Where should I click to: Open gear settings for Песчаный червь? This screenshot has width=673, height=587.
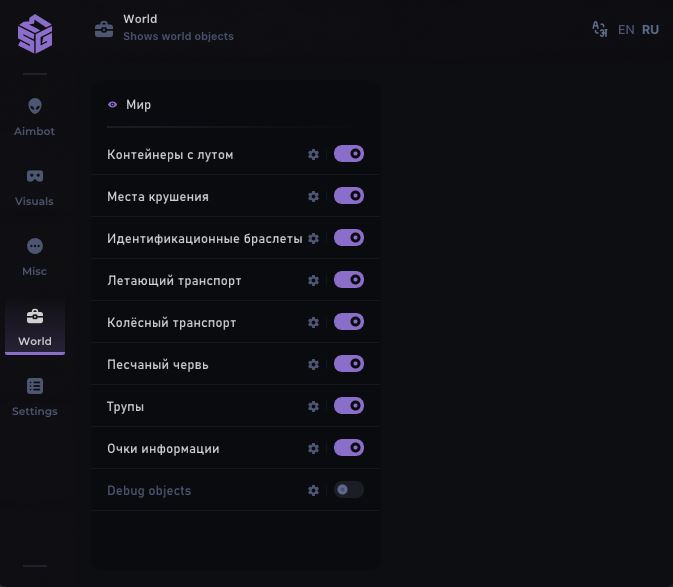point(313,365)
